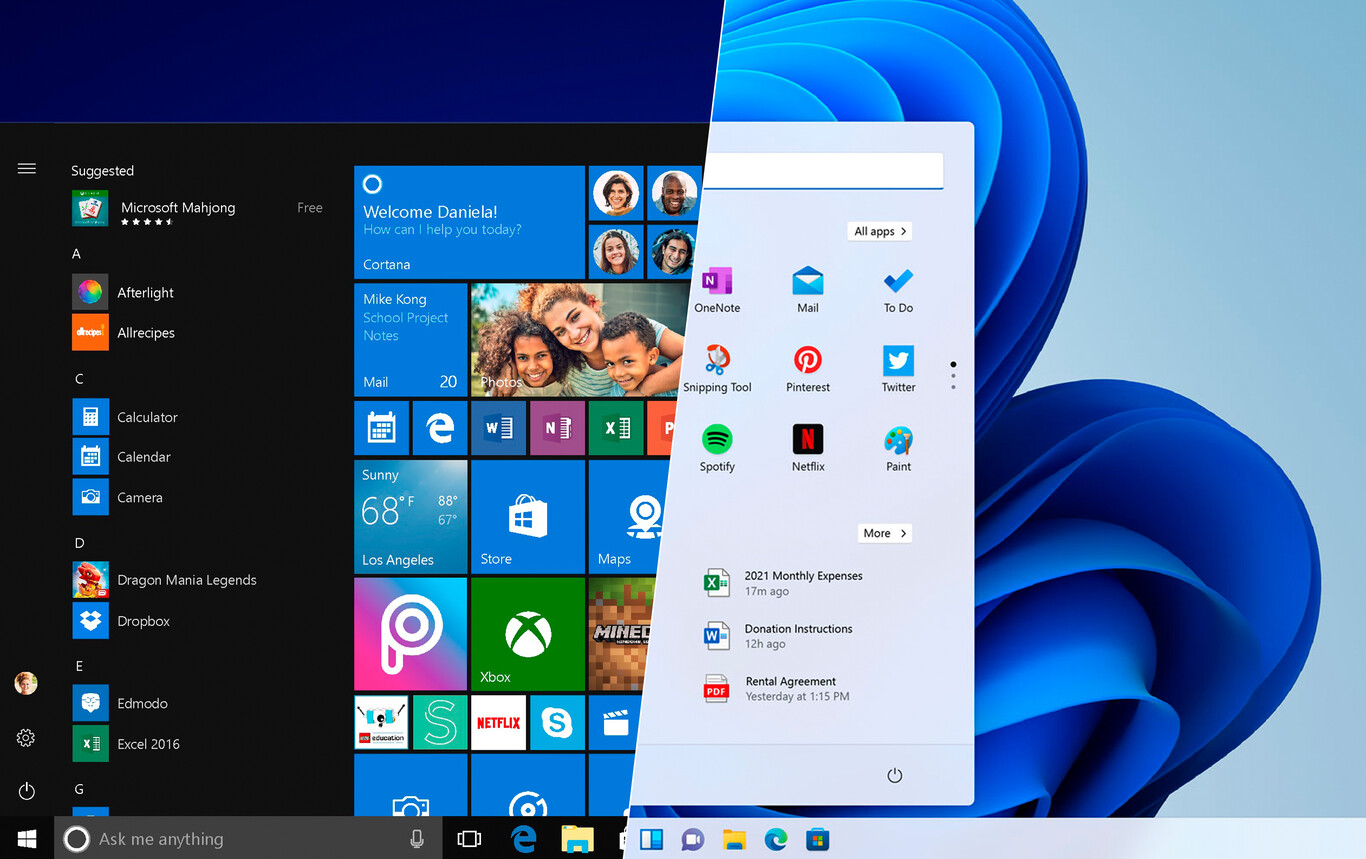This screenshot has height=859, width=1366.
Task: Launch Snipping Tool from pinned apps
Action: pos(717,369)
